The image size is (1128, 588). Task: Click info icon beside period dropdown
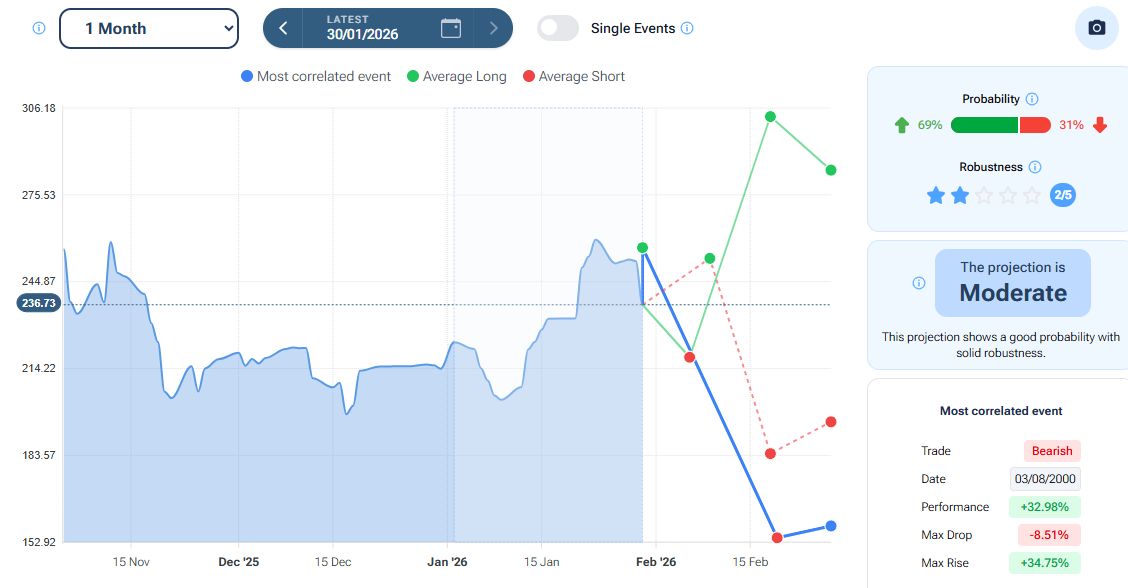point(39,28)
